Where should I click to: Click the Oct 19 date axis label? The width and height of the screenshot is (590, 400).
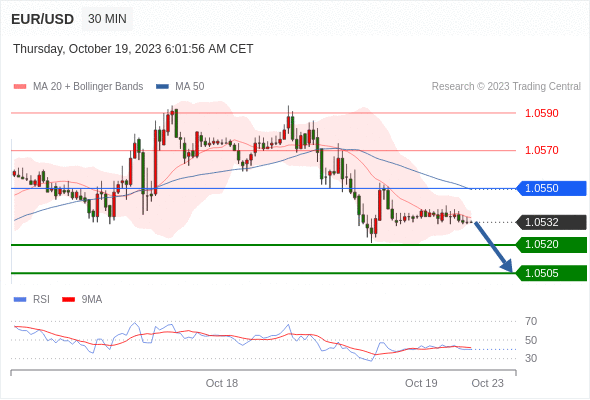[x=421, y=383]
